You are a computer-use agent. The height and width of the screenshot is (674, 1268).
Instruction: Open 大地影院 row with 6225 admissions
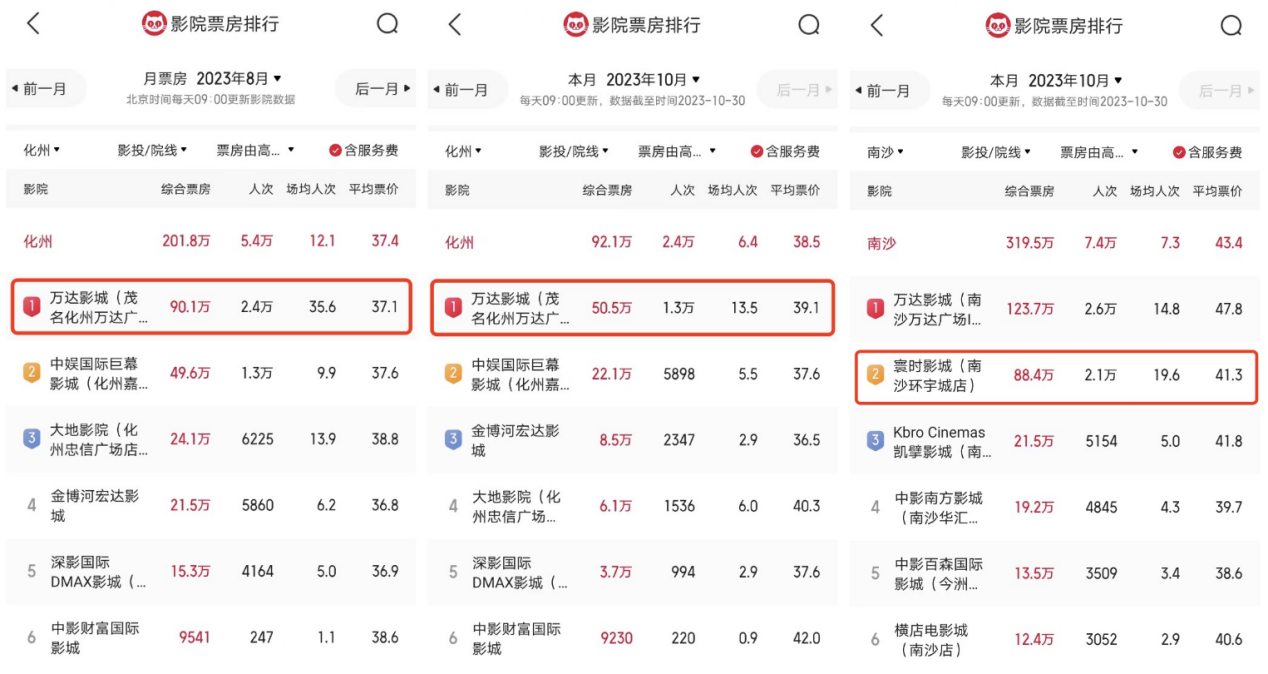211,439
